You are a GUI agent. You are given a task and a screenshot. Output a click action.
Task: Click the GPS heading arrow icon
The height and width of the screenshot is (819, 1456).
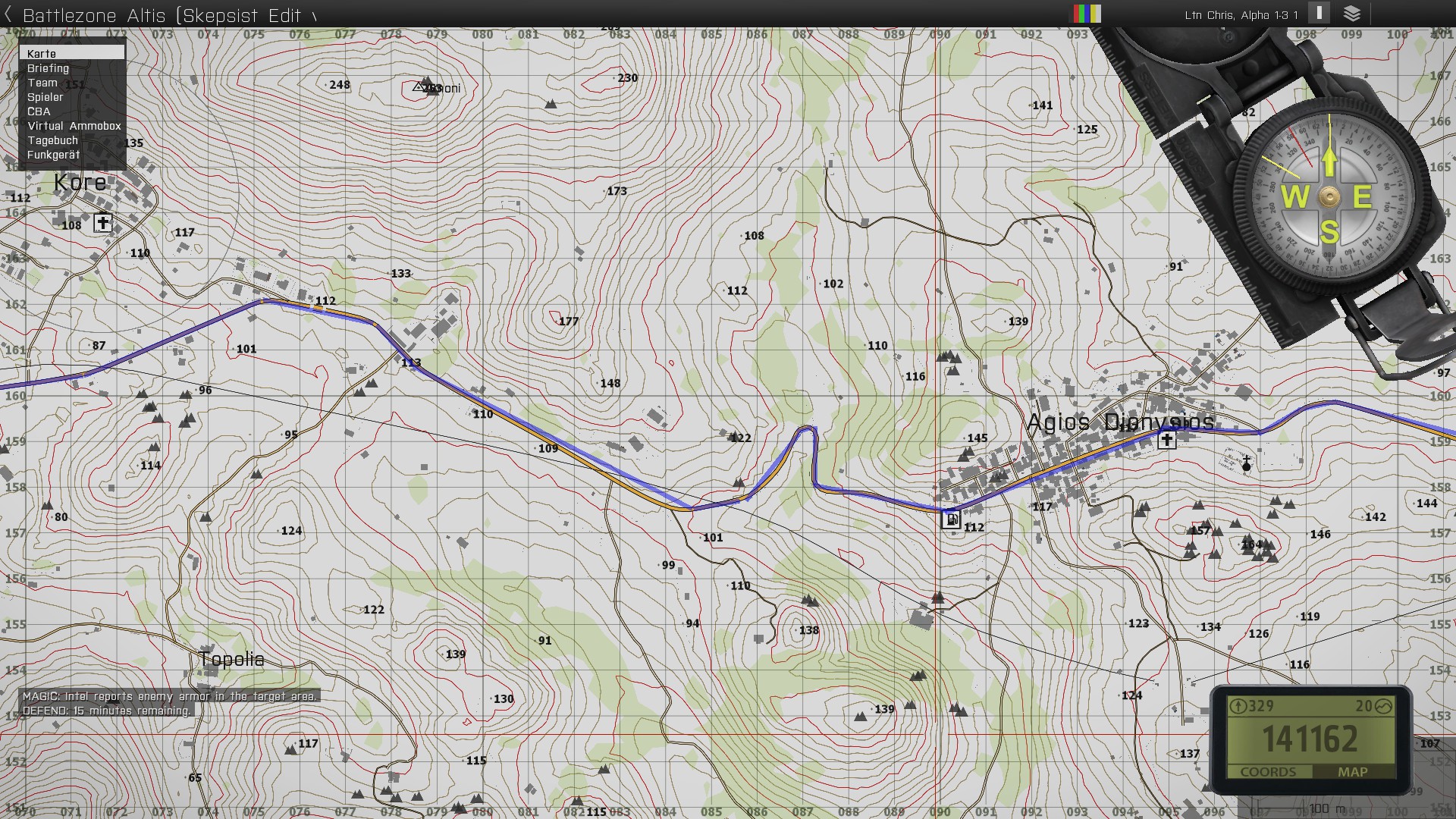1238,706
